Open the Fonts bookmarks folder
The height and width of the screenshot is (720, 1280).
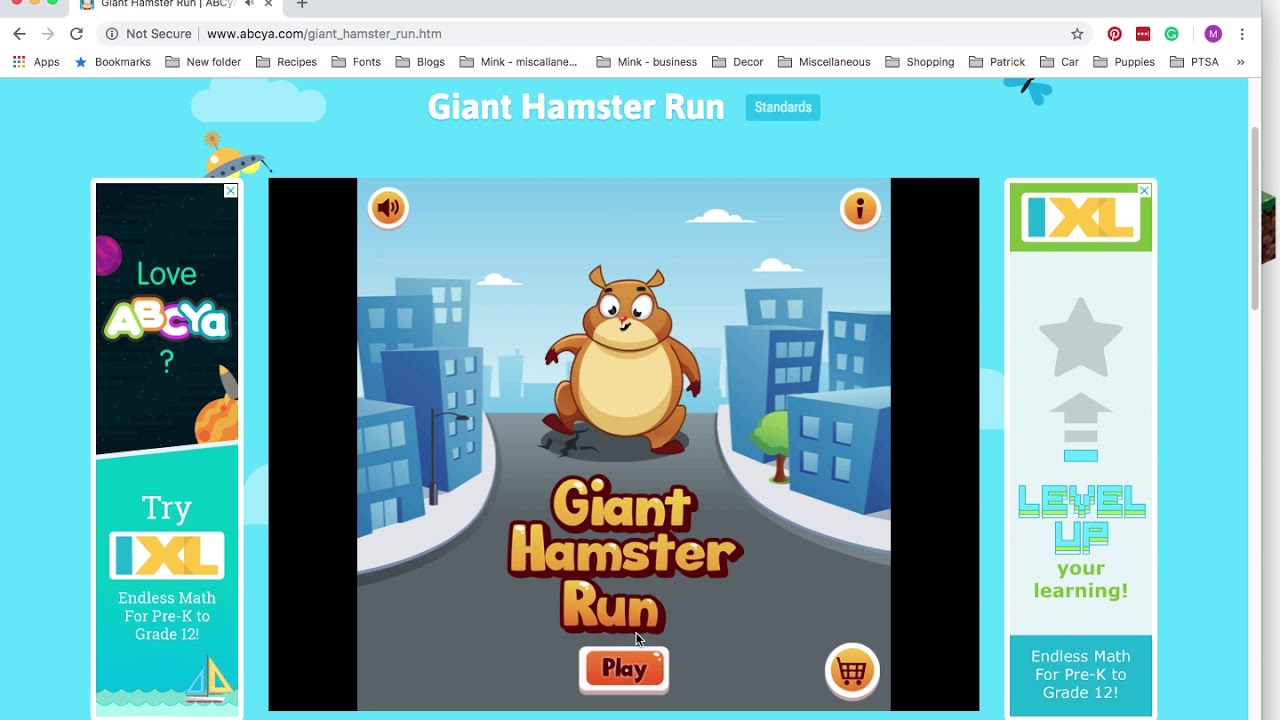(356, 62)
